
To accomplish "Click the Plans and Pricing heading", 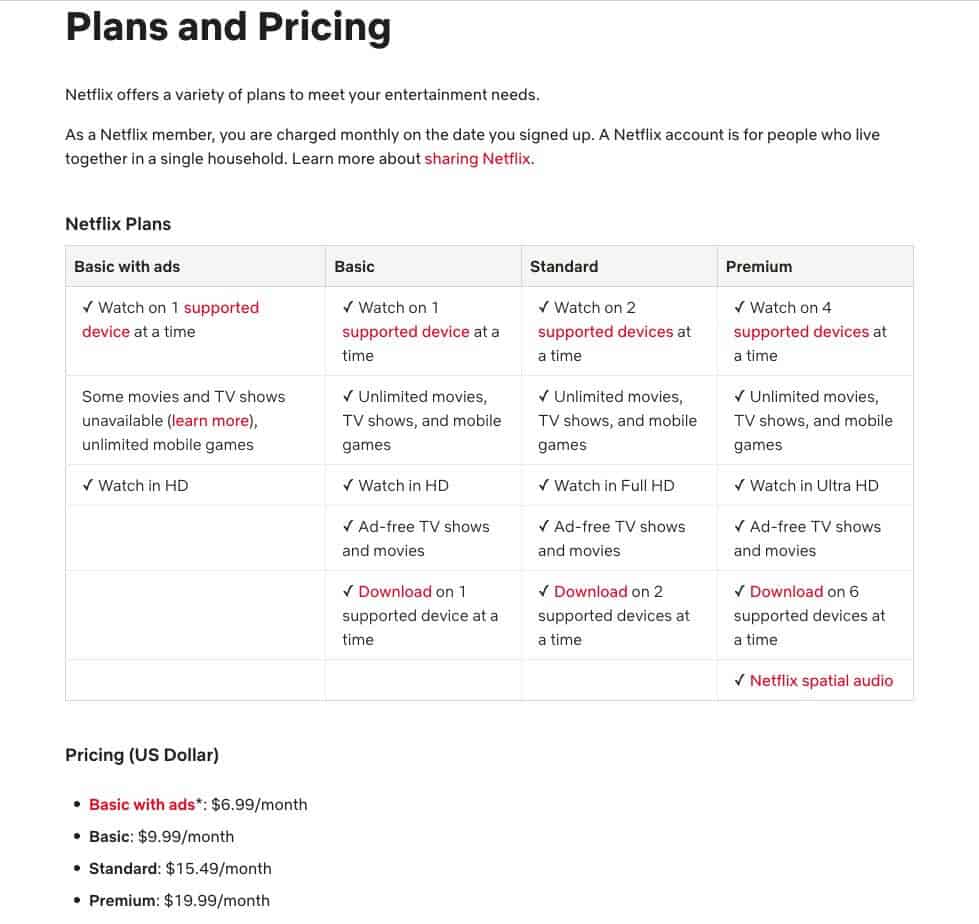I will [x=229, y=27].
